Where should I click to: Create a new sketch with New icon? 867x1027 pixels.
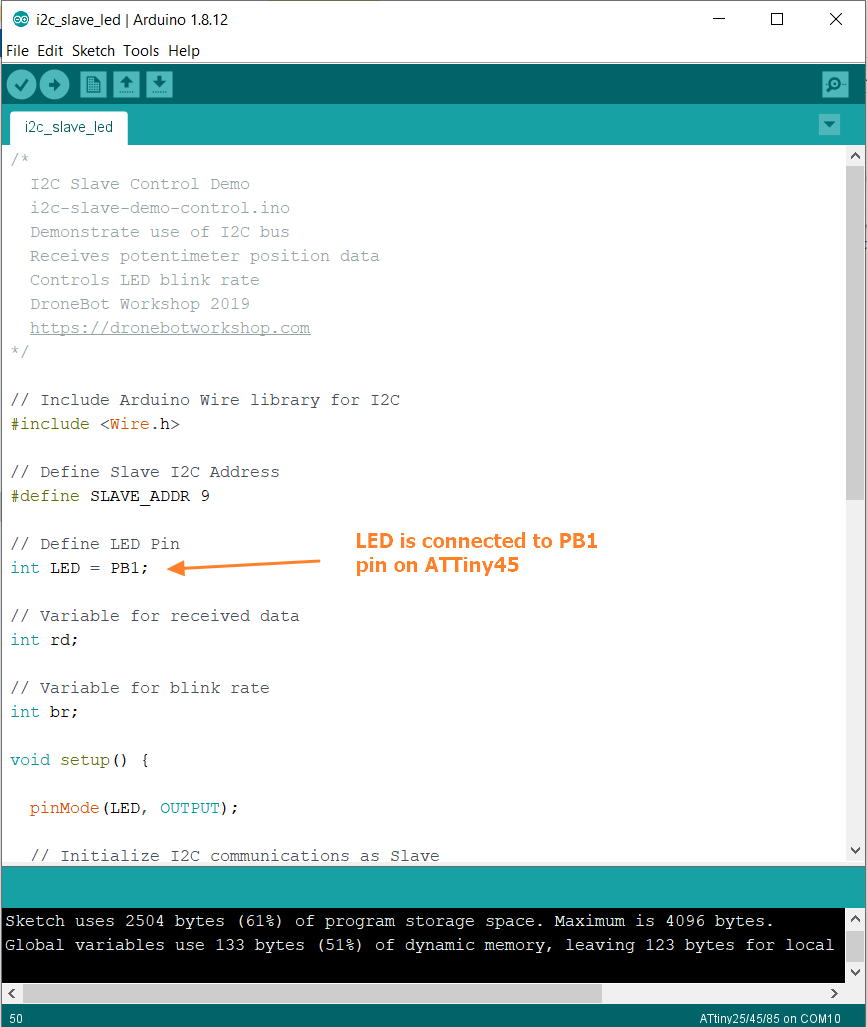94,84
